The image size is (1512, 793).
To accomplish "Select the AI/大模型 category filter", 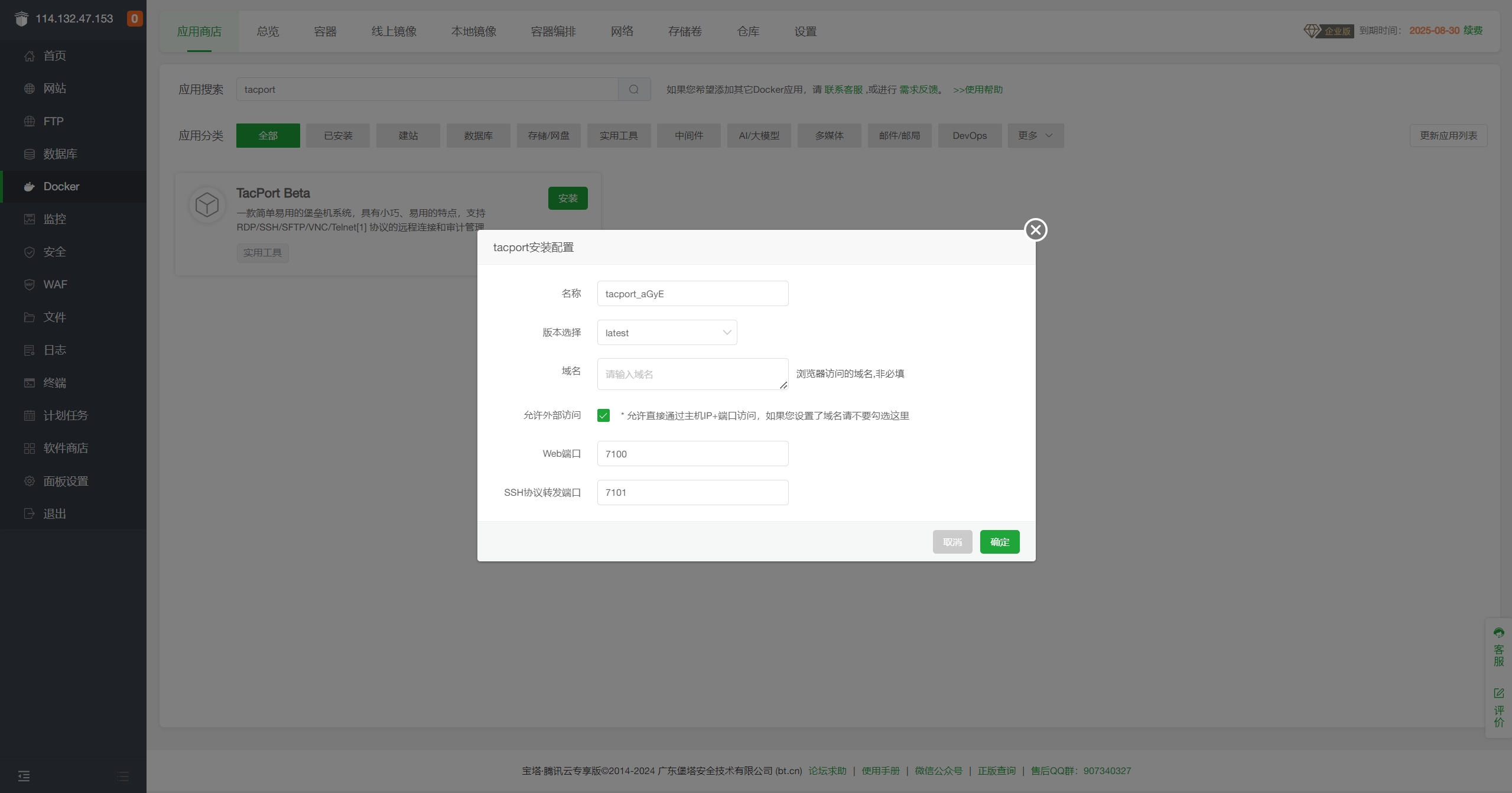I will click(759, 135).
